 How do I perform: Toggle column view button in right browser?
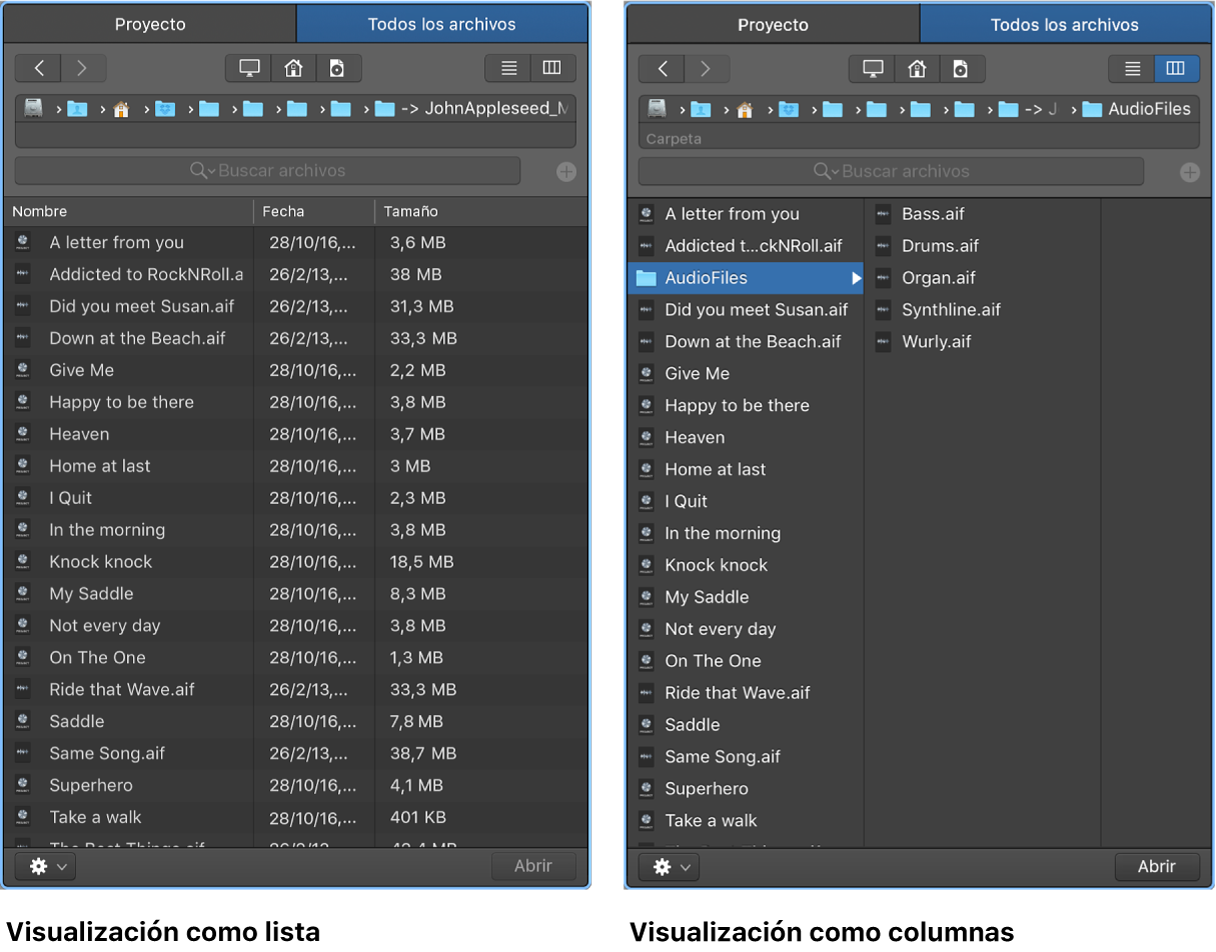point(1177,69)
